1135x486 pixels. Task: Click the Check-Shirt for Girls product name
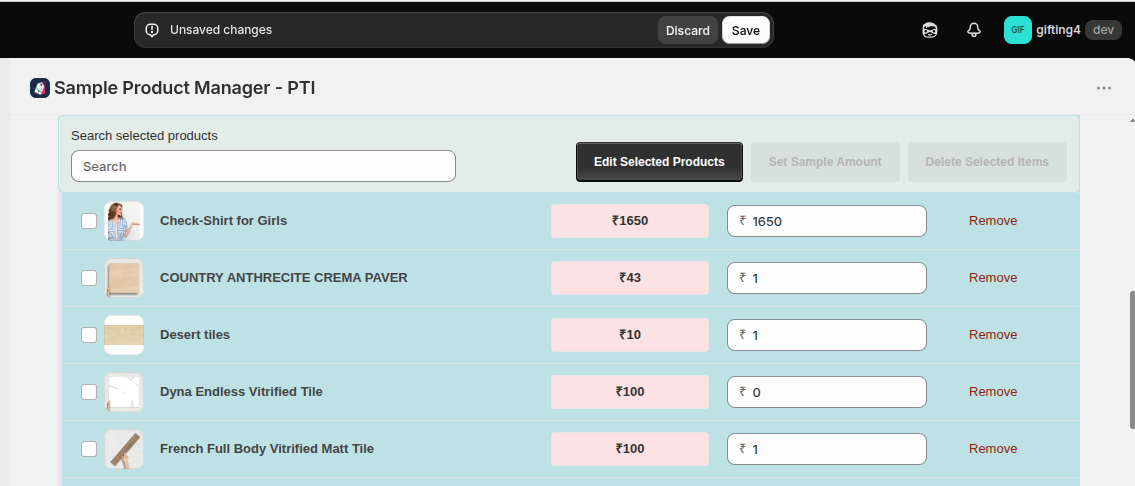[x=223, y=221]
